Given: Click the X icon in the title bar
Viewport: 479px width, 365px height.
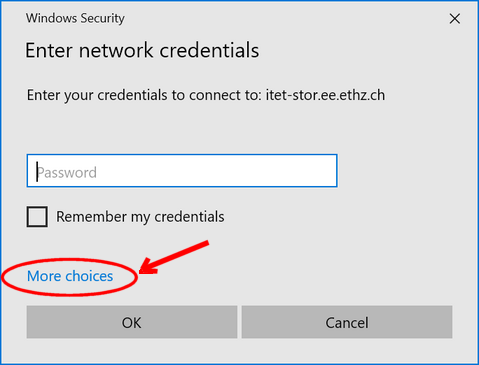Looking at the screenshot, I should [455, 19].
